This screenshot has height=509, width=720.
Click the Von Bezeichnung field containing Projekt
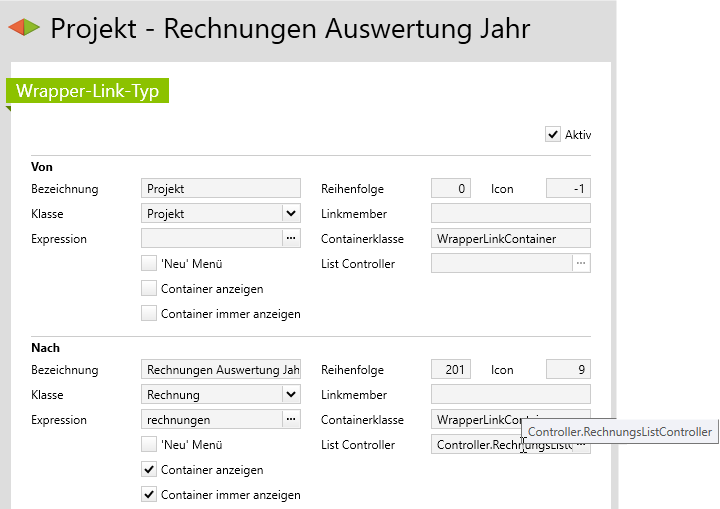point(220,188)
